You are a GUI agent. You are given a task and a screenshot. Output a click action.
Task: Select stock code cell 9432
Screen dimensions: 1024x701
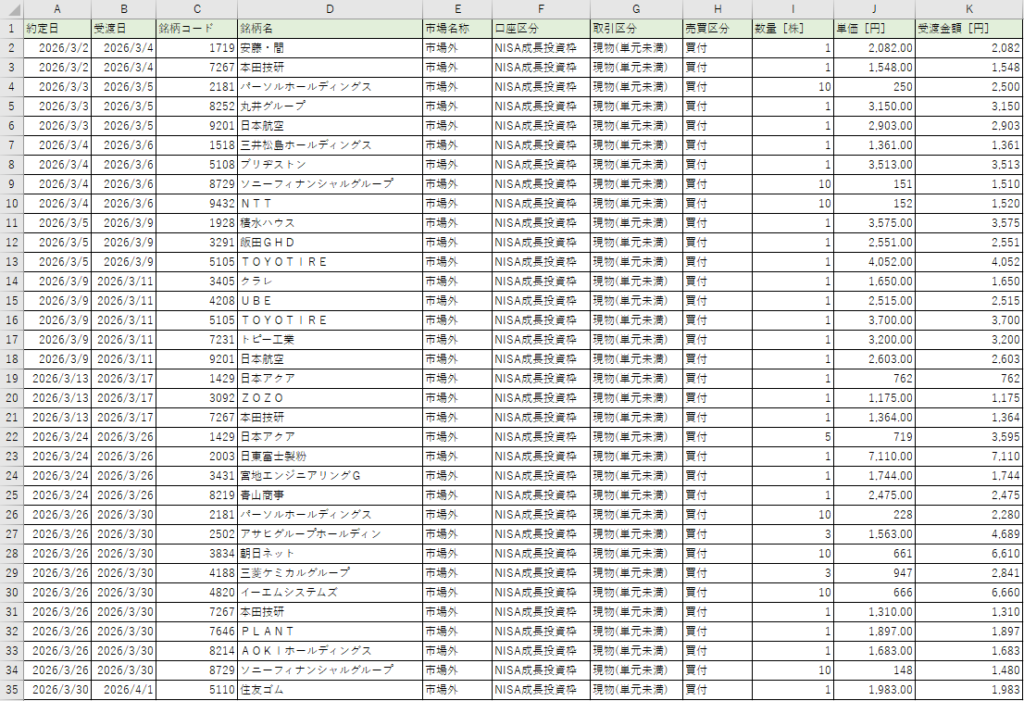point(196,203)
